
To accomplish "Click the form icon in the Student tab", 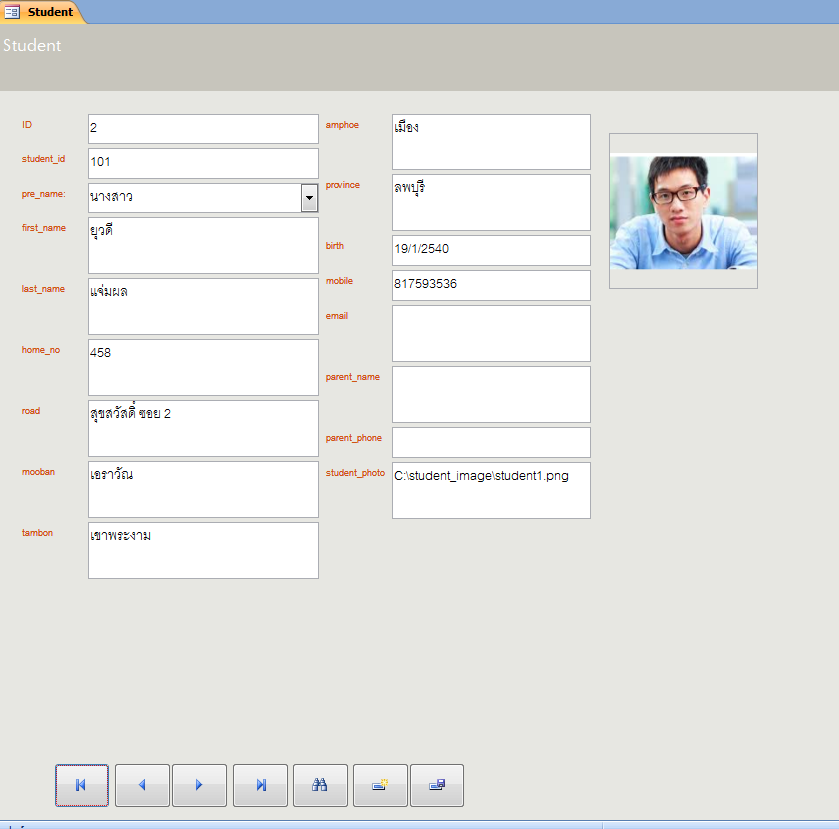I will pos(12,12).
